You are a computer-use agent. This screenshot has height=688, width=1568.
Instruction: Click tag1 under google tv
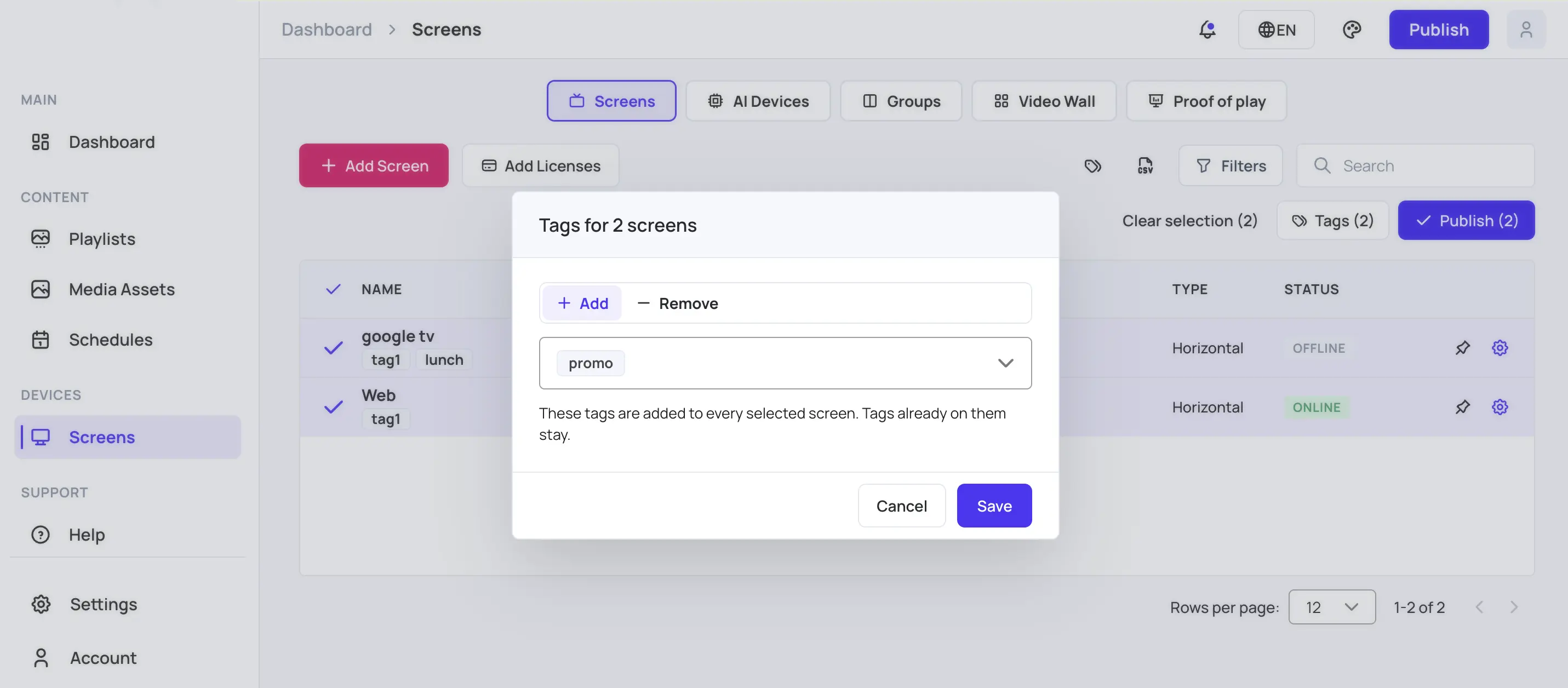pyautogui.click(x=385, y=360)
